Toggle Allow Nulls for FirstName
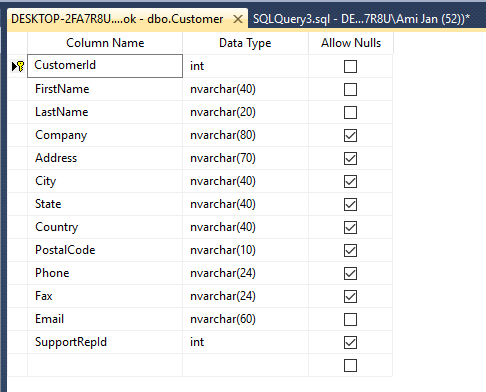This screenshot has height=392, width=486. (350, 89)
